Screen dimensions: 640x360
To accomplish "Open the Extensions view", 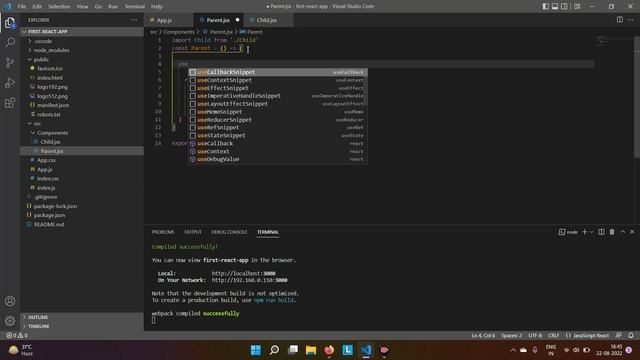I will pos(10,102).
